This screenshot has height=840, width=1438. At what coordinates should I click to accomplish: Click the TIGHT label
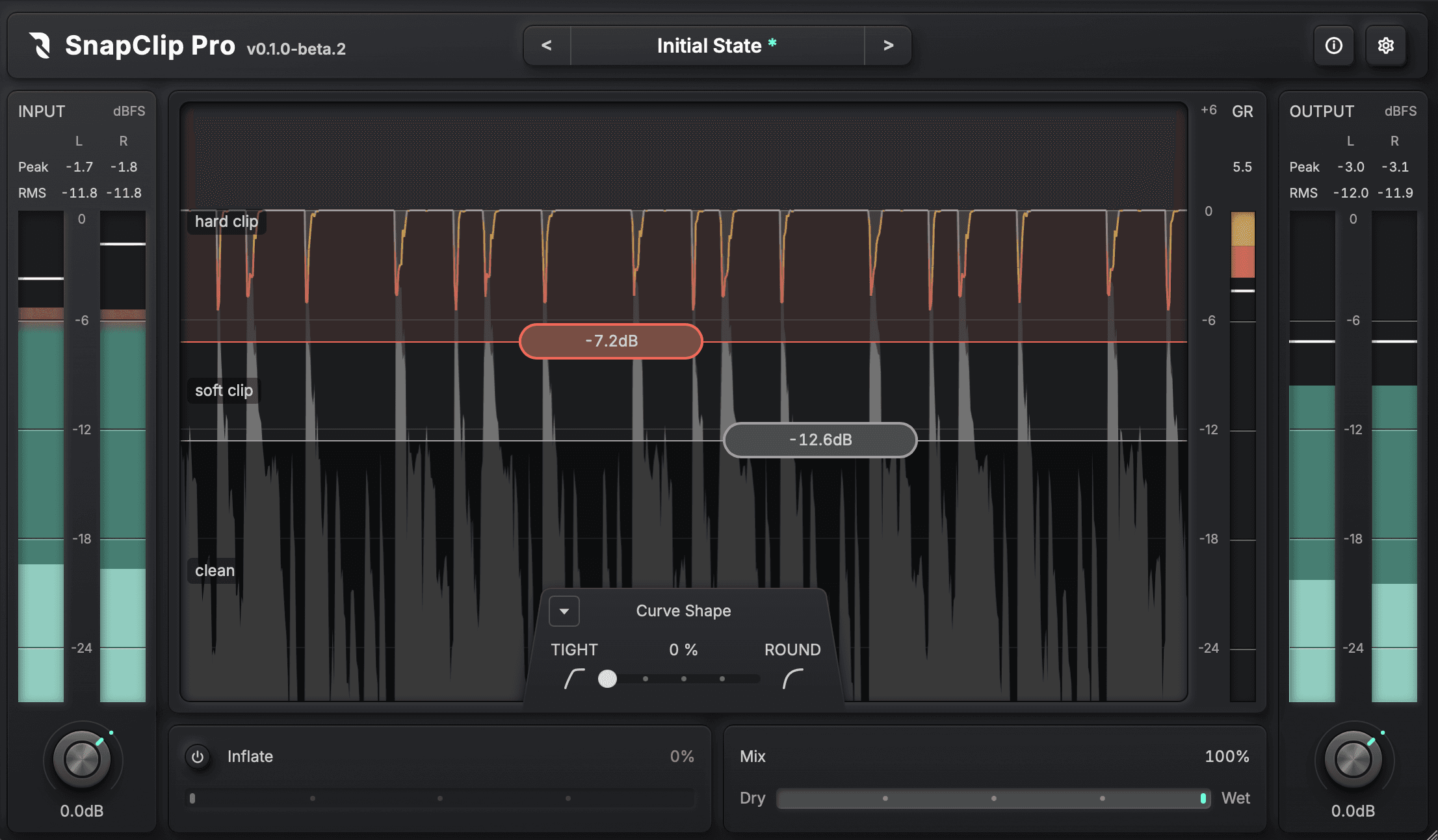[x=574, y=650]
